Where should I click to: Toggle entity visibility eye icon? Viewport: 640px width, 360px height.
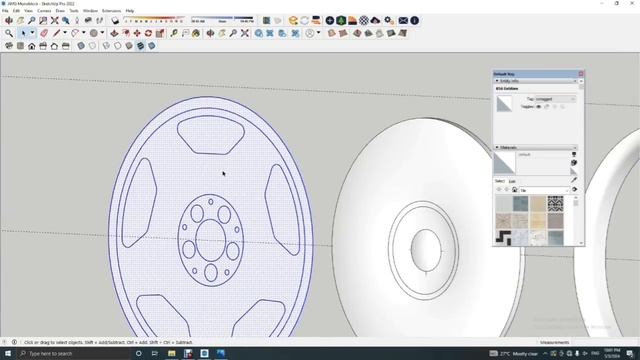click(x=538, y=107)
